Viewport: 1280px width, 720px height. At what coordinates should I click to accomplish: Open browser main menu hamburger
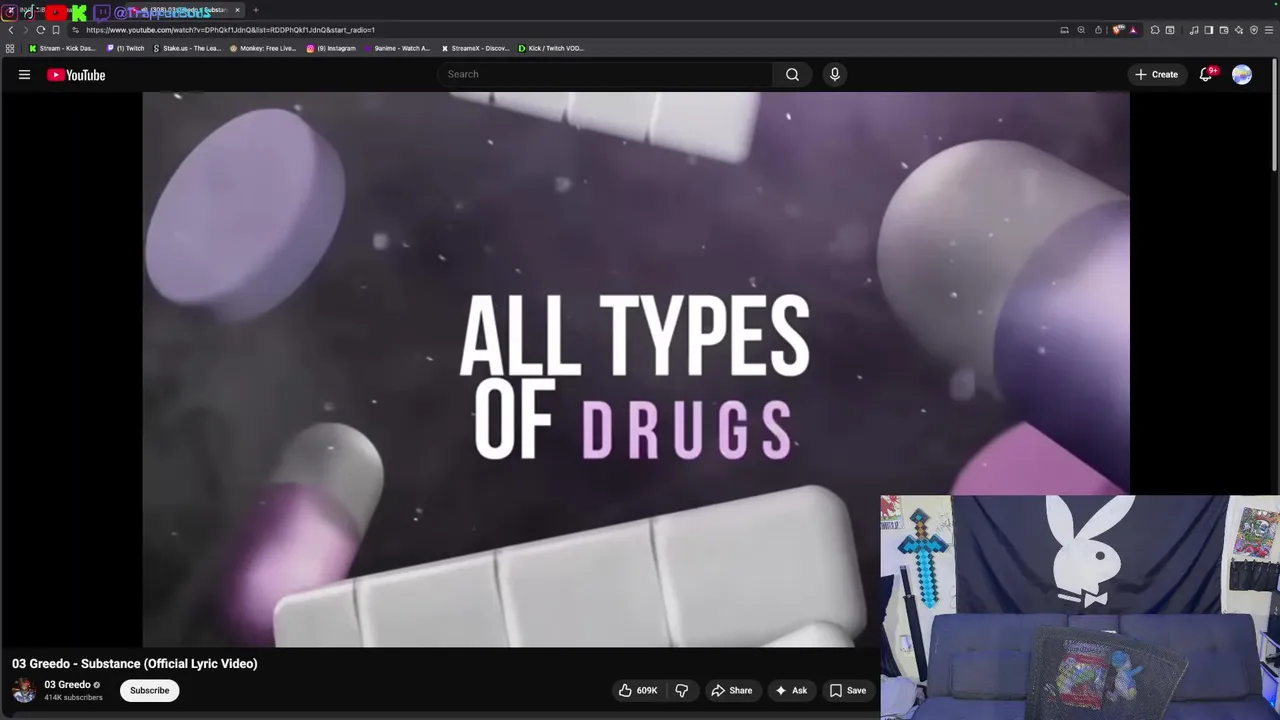point(1269,30)
